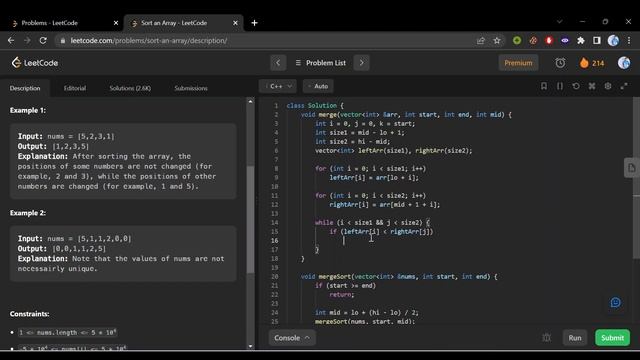Open browser side panel icon
The image size is (640, 360).
click(597, 40)
